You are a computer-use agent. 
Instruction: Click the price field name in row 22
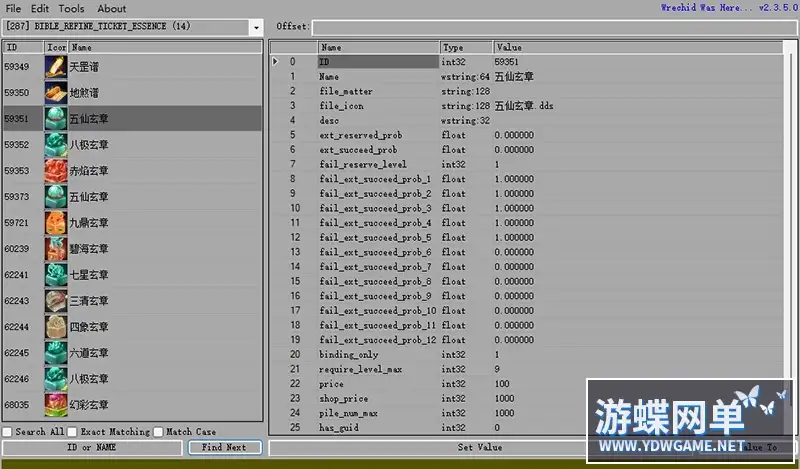[331, 384]
